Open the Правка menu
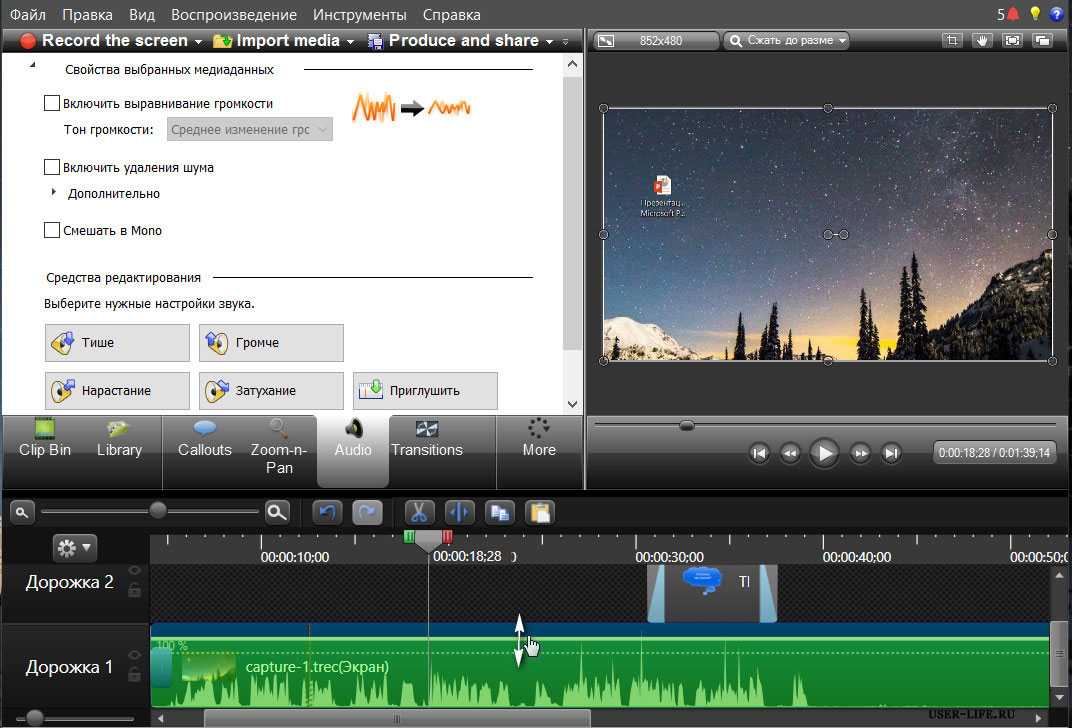The width and height of the screenshot is (1072, 728). coord(87,14)
